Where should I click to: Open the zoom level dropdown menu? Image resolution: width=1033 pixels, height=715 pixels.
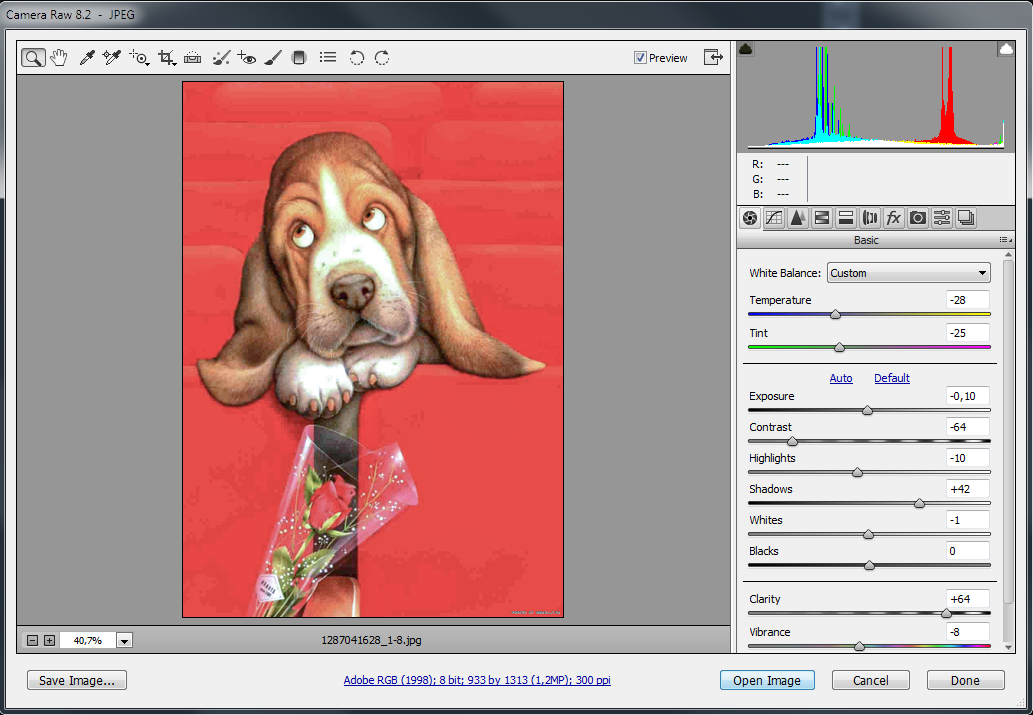[125, 640]
